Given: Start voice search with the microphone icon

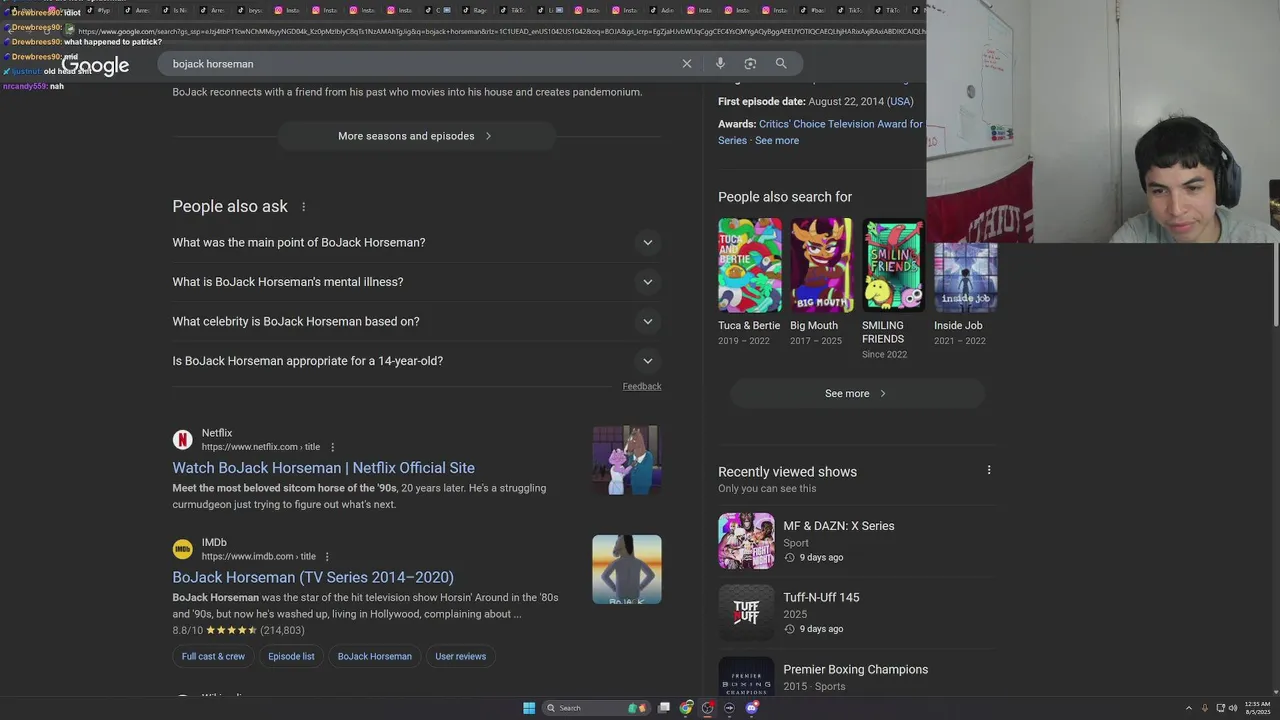Looking at the screenshot, I should pos(720,64).
